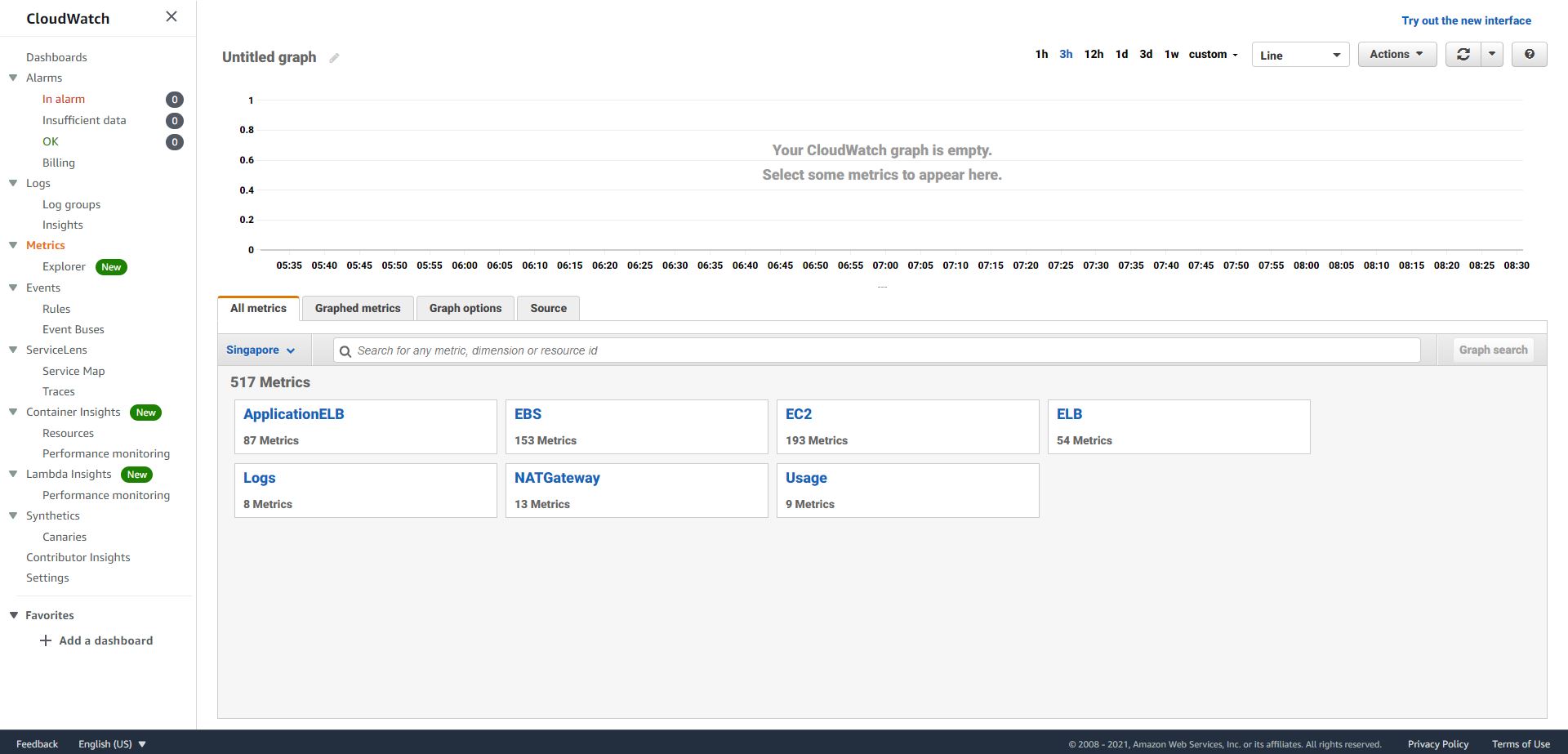This screenshot has height=754, width=1568.
Task: Switch to the Source tab
Action: coord(548,309)
